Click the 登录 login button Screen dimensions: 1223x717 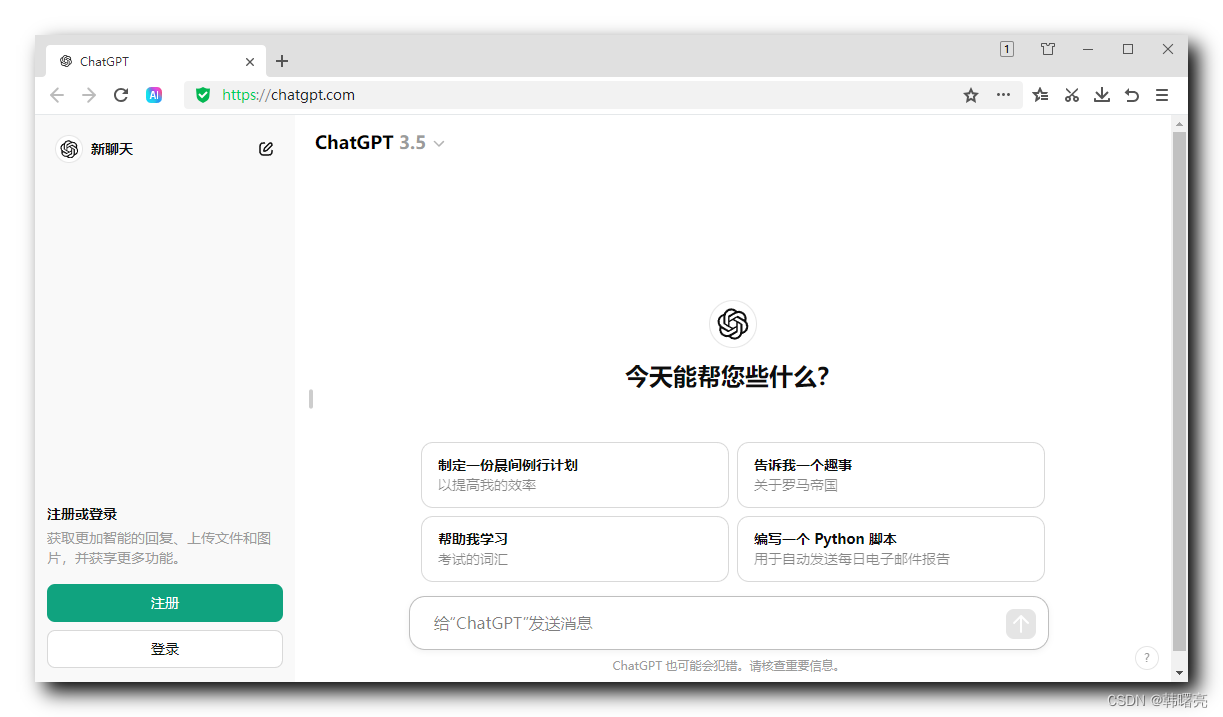(x=165, y=649)
